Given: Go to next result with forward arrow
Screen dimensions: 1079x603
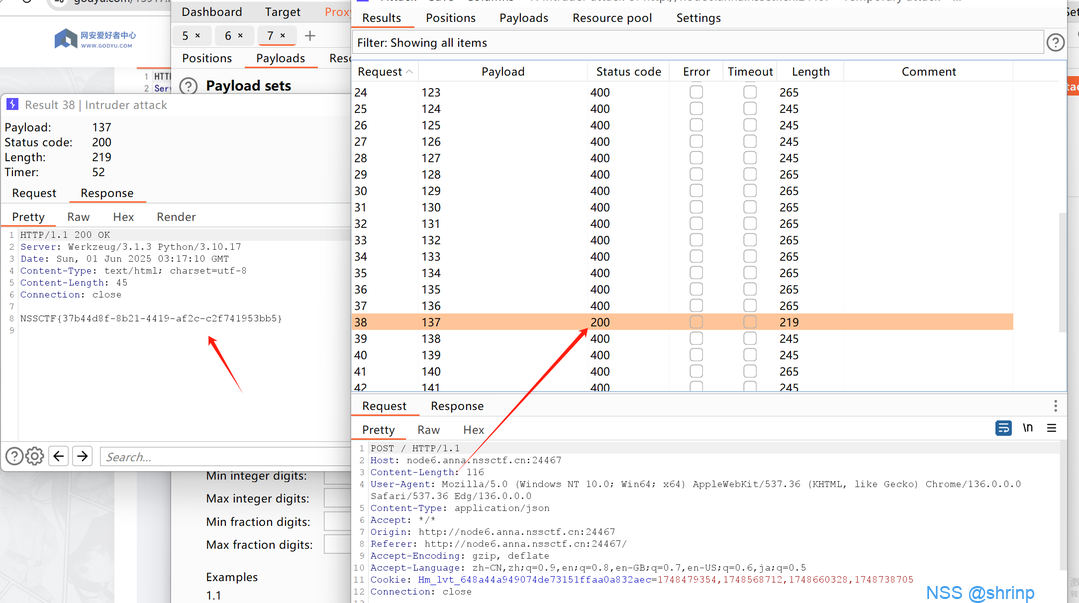Looking at the screenshot, I should pos(83,456).
